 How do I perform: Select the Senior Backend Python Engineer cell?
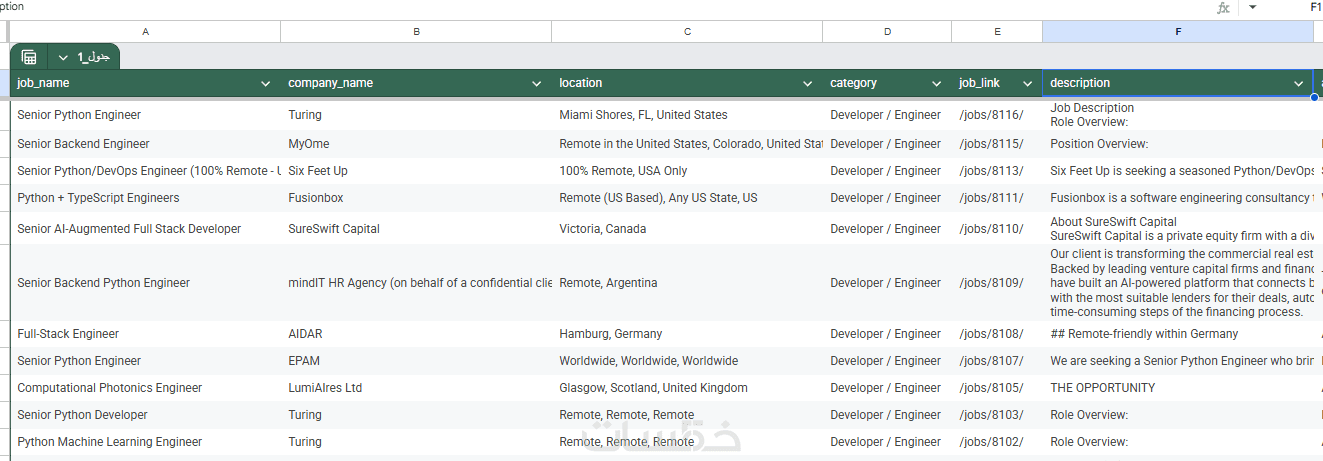pos(145,283)
